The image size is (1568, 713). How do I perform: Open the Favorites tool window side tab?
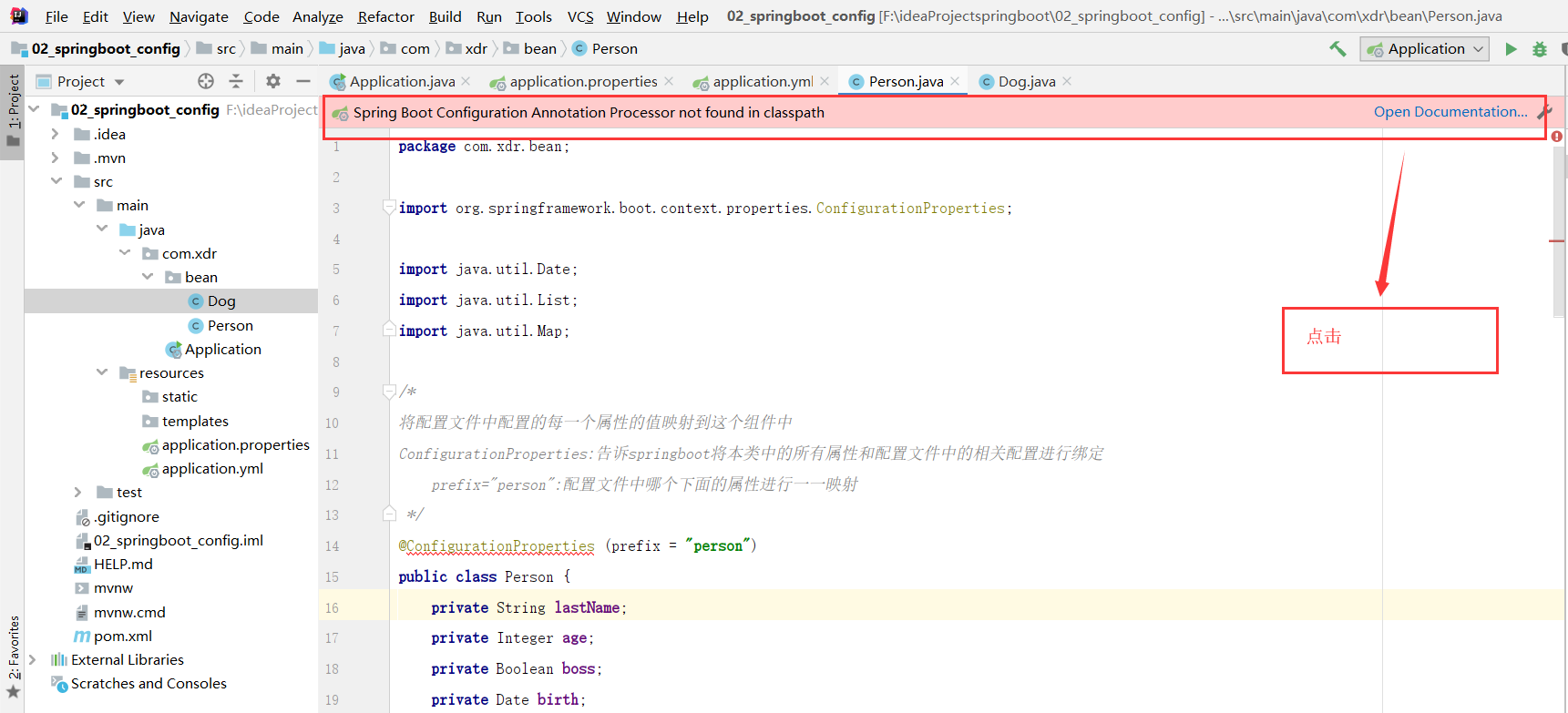tap(13, 657)
